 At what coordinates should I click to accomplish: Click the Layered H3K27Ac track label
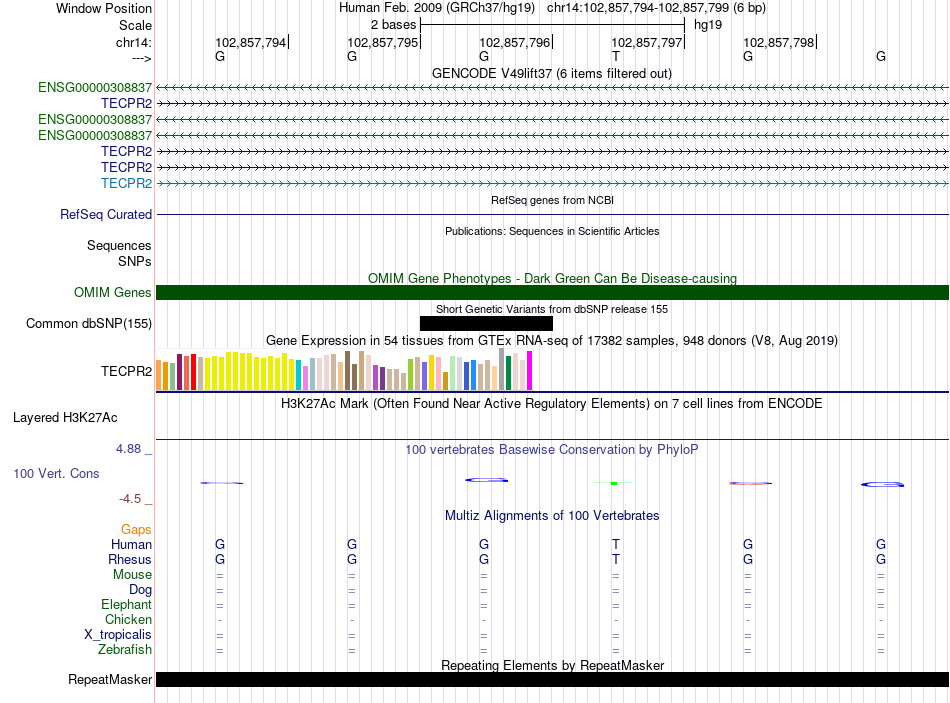tap(65, 418)
